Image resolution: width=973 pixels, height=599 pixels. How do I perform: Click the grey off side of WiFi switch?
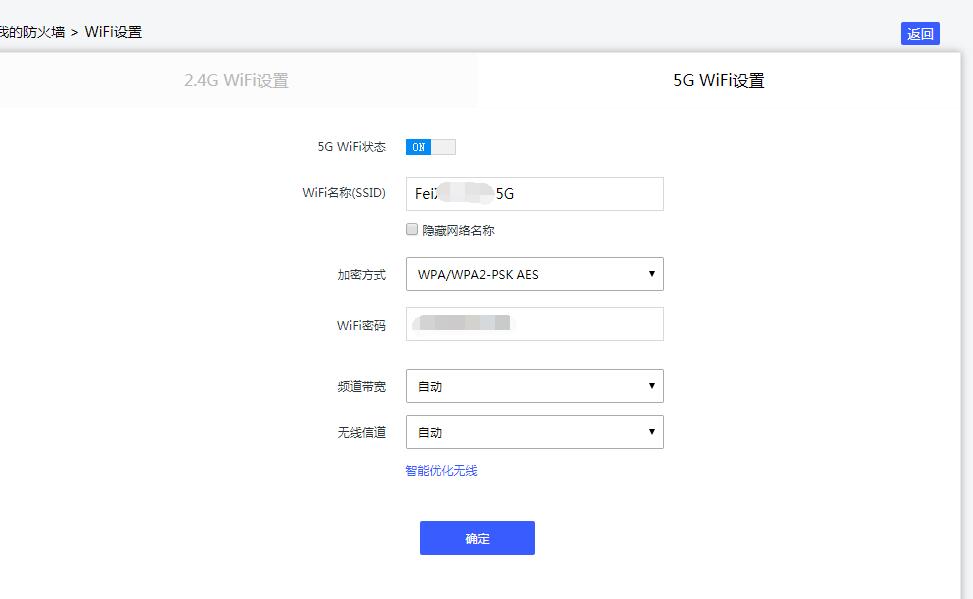pyautogui.click(x=443, y=147)
